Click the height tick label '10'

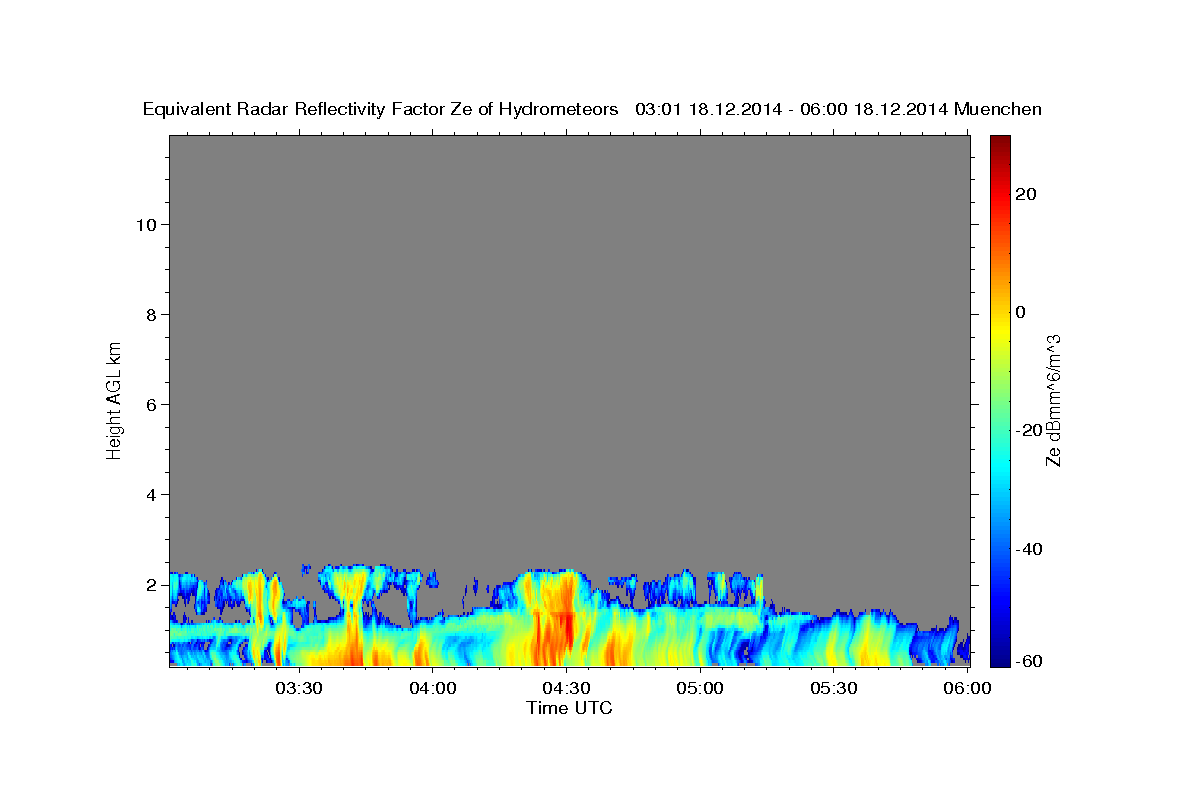click(149, 224)
